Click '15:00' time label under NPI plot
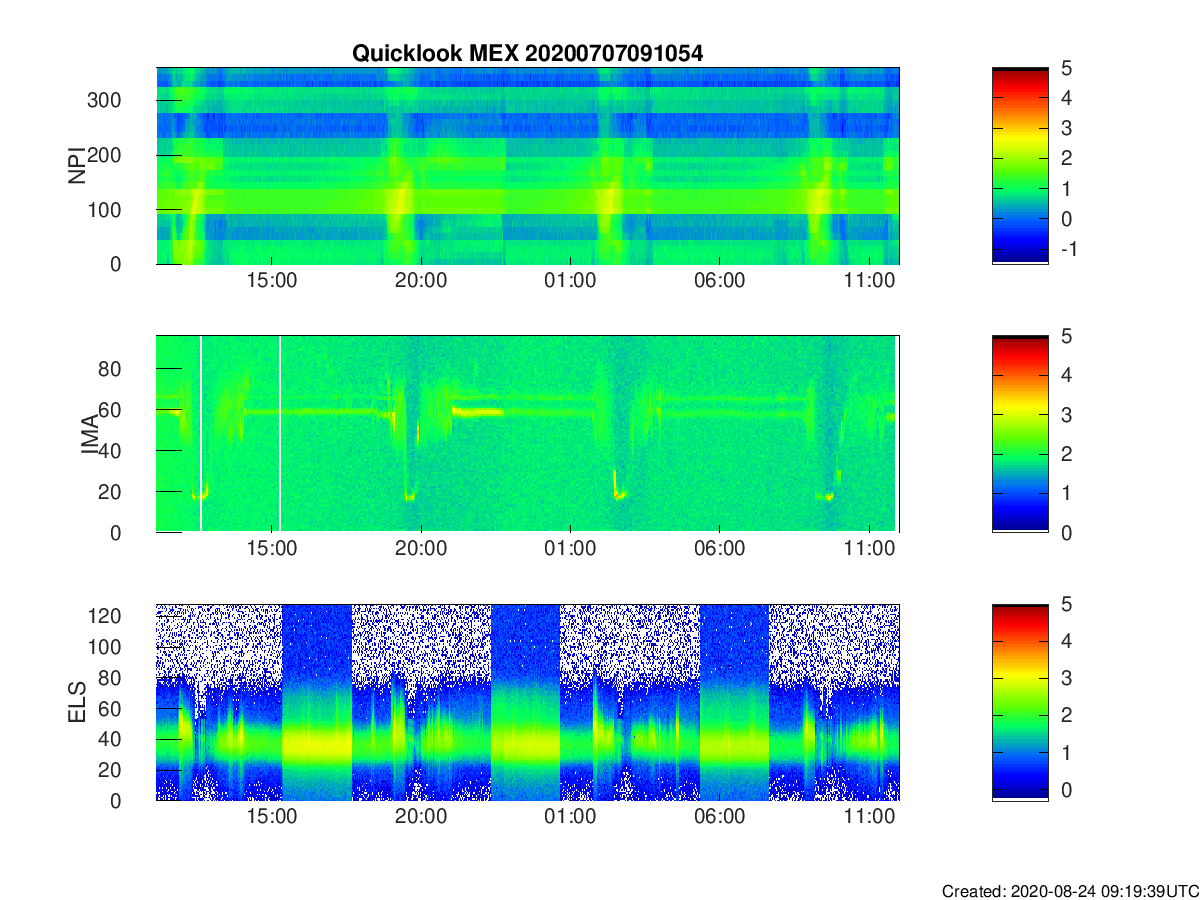Viewport: 1200px width, 900px height. click(x=271, y=281)
